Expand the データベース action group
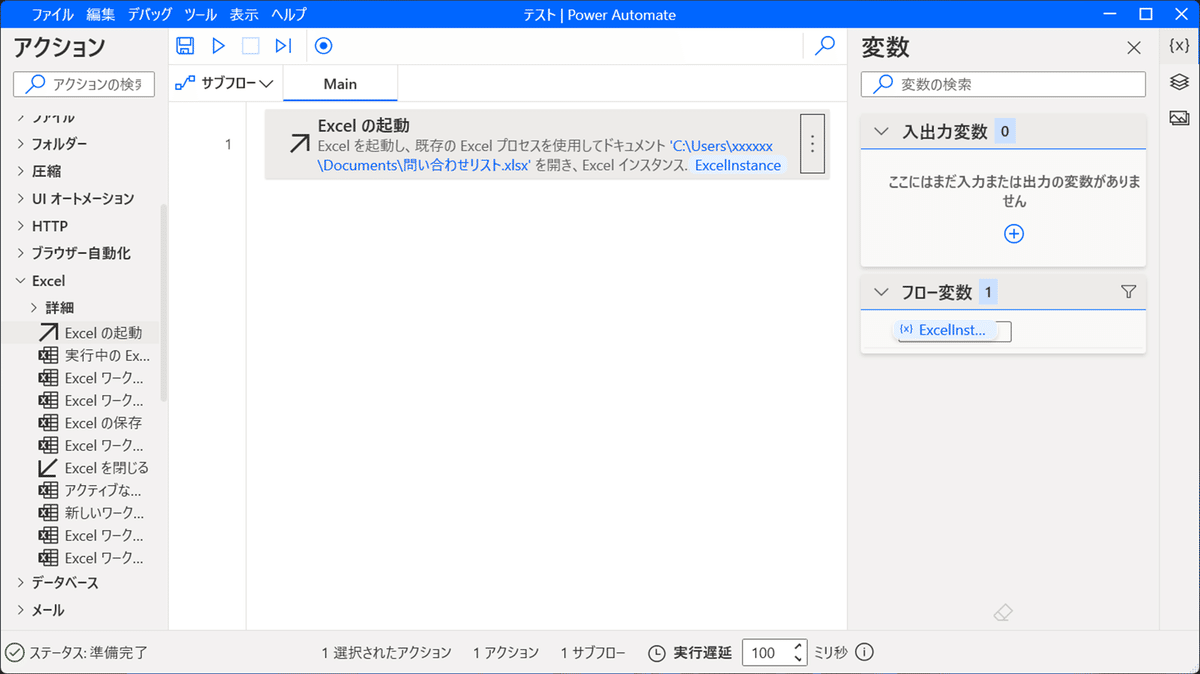Viewport: 1200px width, 674px height. [21, 582]
